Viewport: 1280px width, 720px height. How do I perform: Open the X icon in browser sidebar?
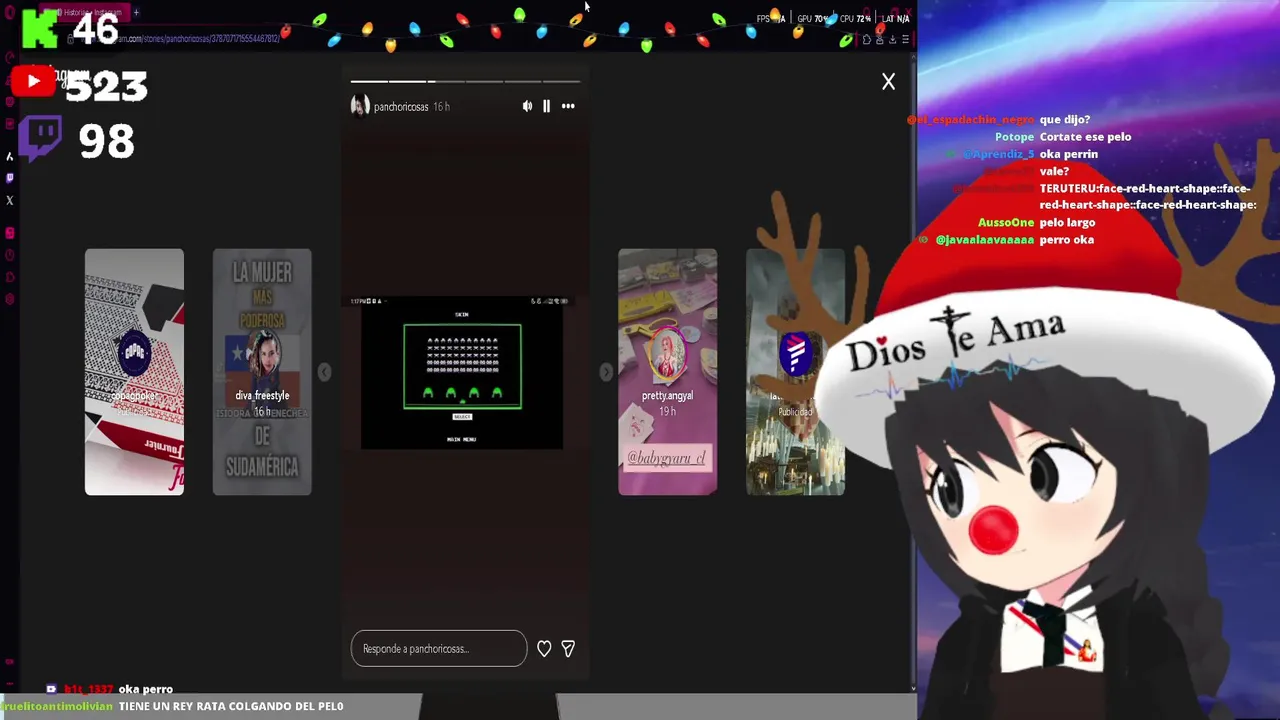pos(10,200)
